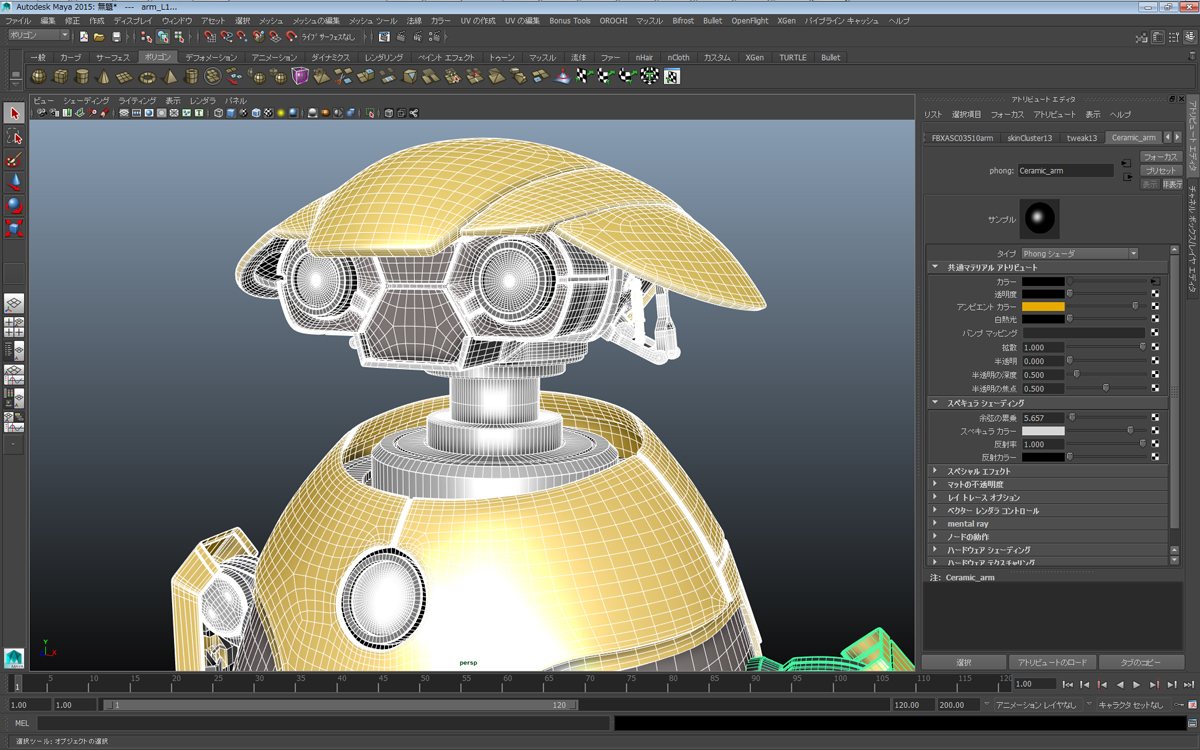1200x750 pixels.
Task: Toggle the checker map button for バンプ マッピング
Action: pyautogui.click(x=1155, y=333)
